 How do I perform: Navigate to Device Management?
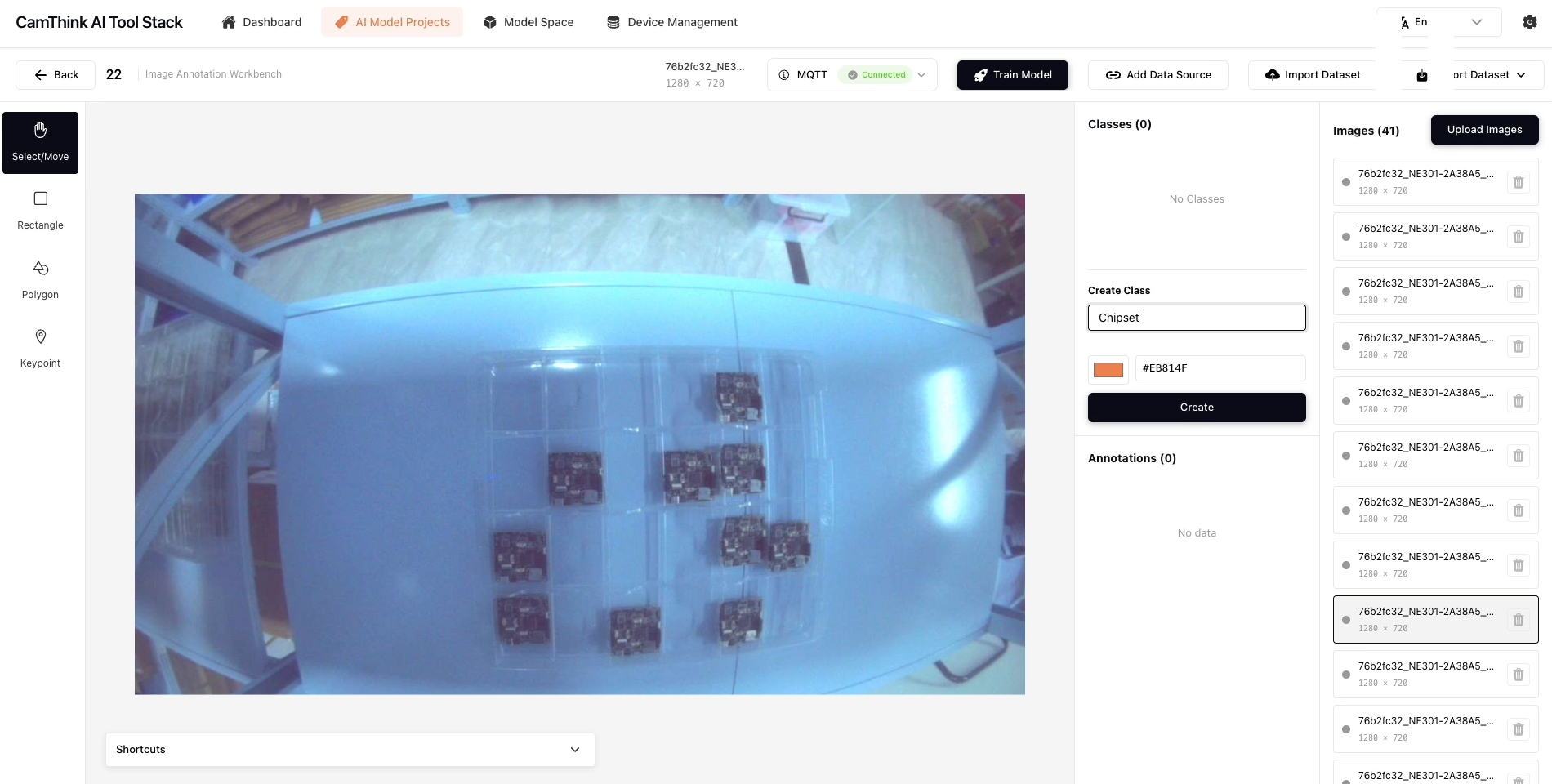point(671,22)
